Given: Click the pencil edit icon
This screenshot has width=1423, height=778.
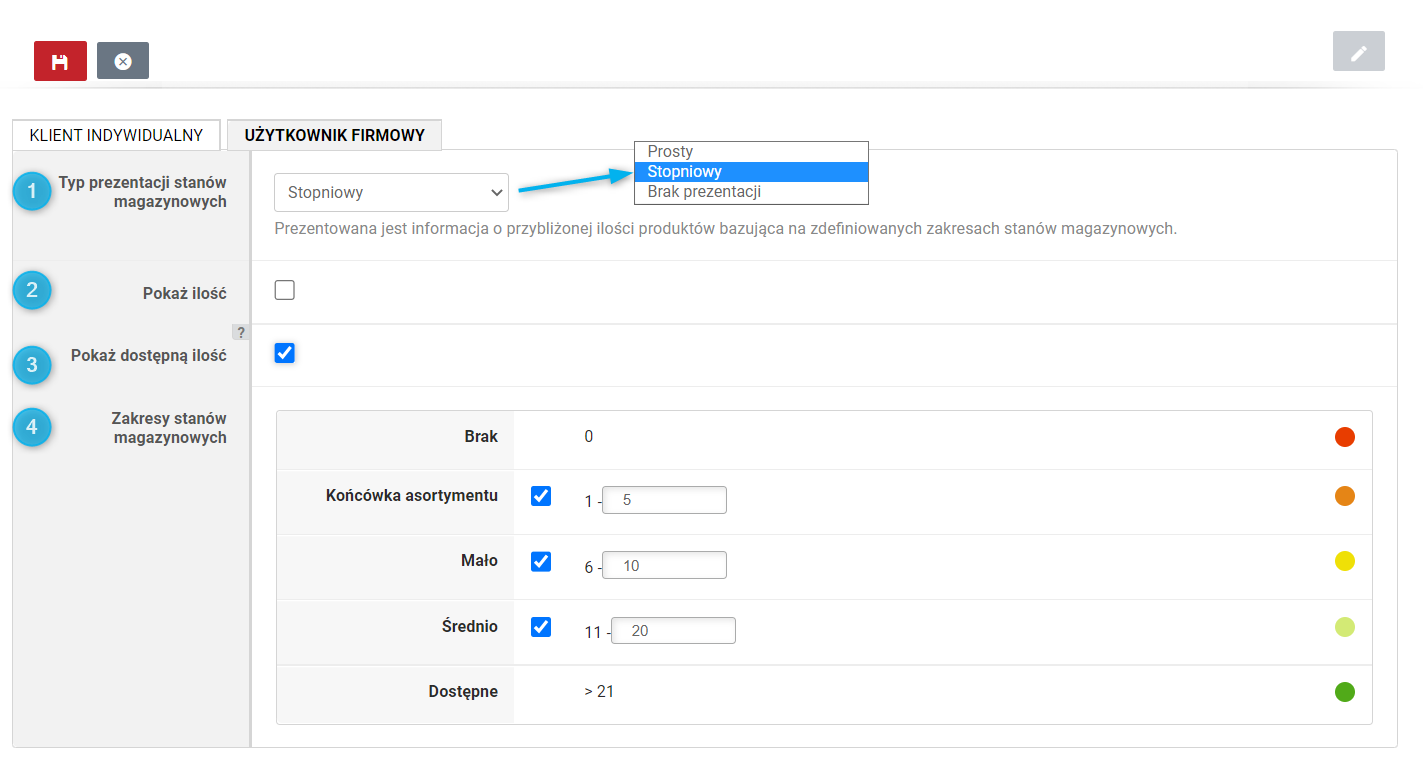Looking at the screenshot, I should 1358,52.
